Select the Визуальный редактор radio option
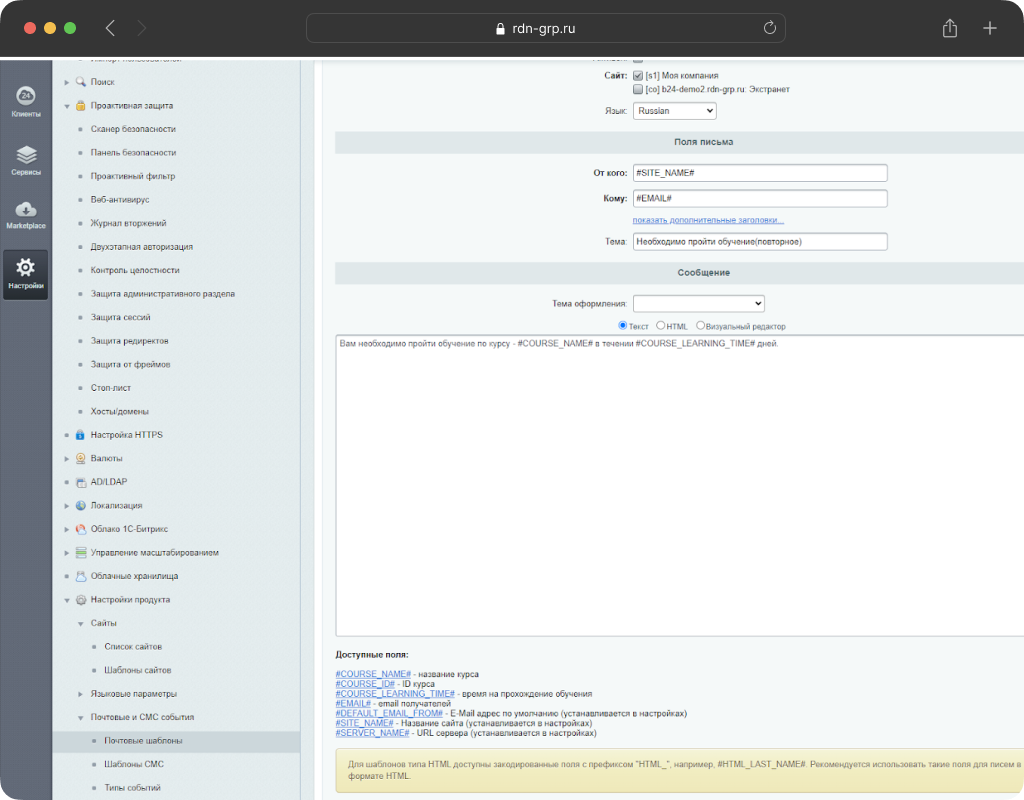This screenshot has width=1024, height=800. (700, 326)
